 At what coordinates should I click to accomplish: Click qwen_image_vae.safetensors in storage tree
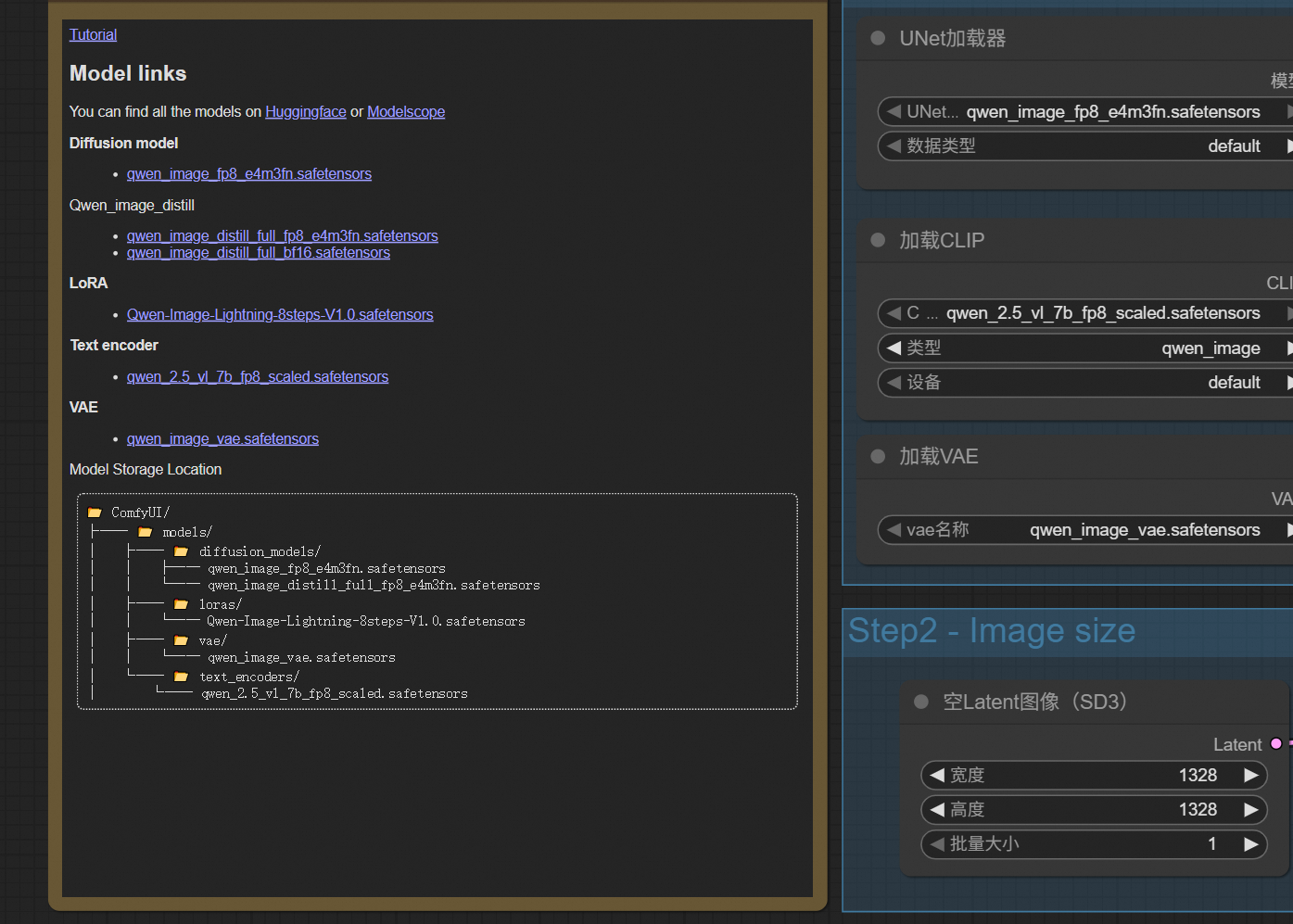301,657
